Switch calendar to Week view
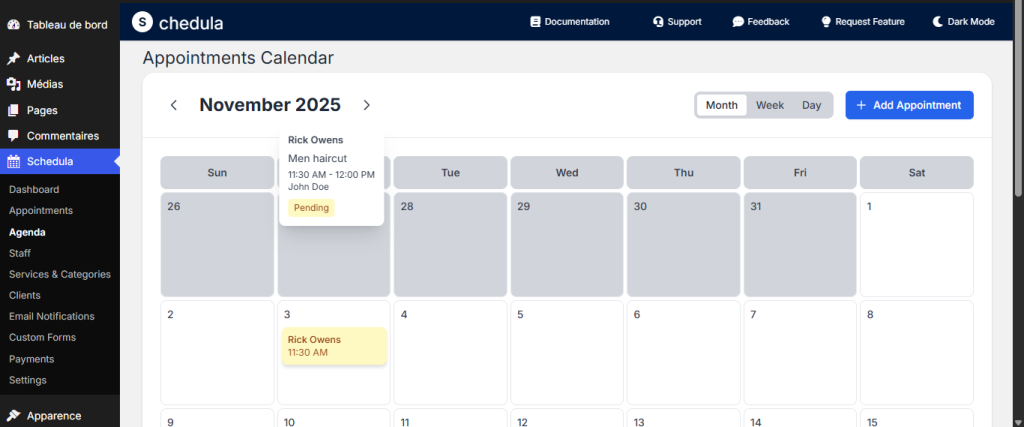1024x427 pixels. point(770,105)
